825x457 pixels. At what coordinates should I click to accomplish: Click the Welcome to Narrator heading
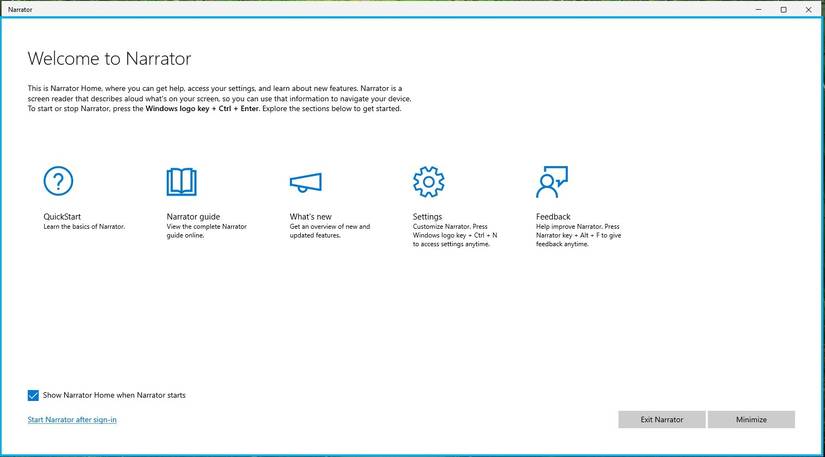point(109,58)
